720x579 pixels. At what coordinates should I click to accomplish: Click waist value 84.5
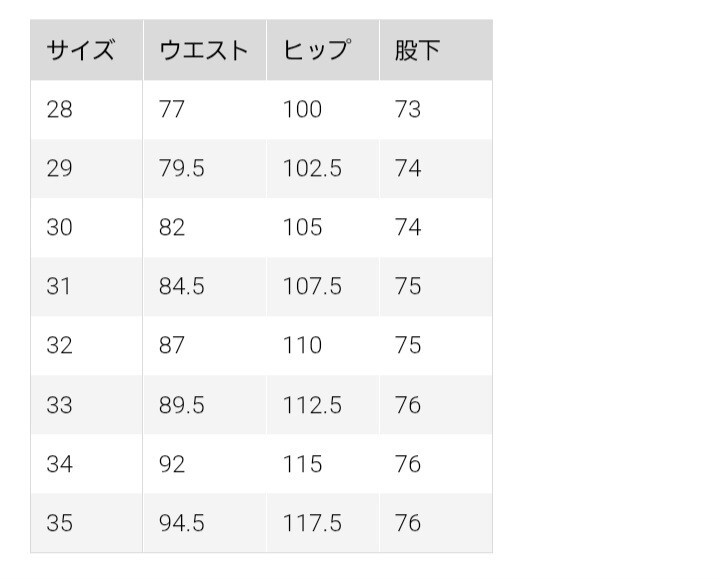181,287
